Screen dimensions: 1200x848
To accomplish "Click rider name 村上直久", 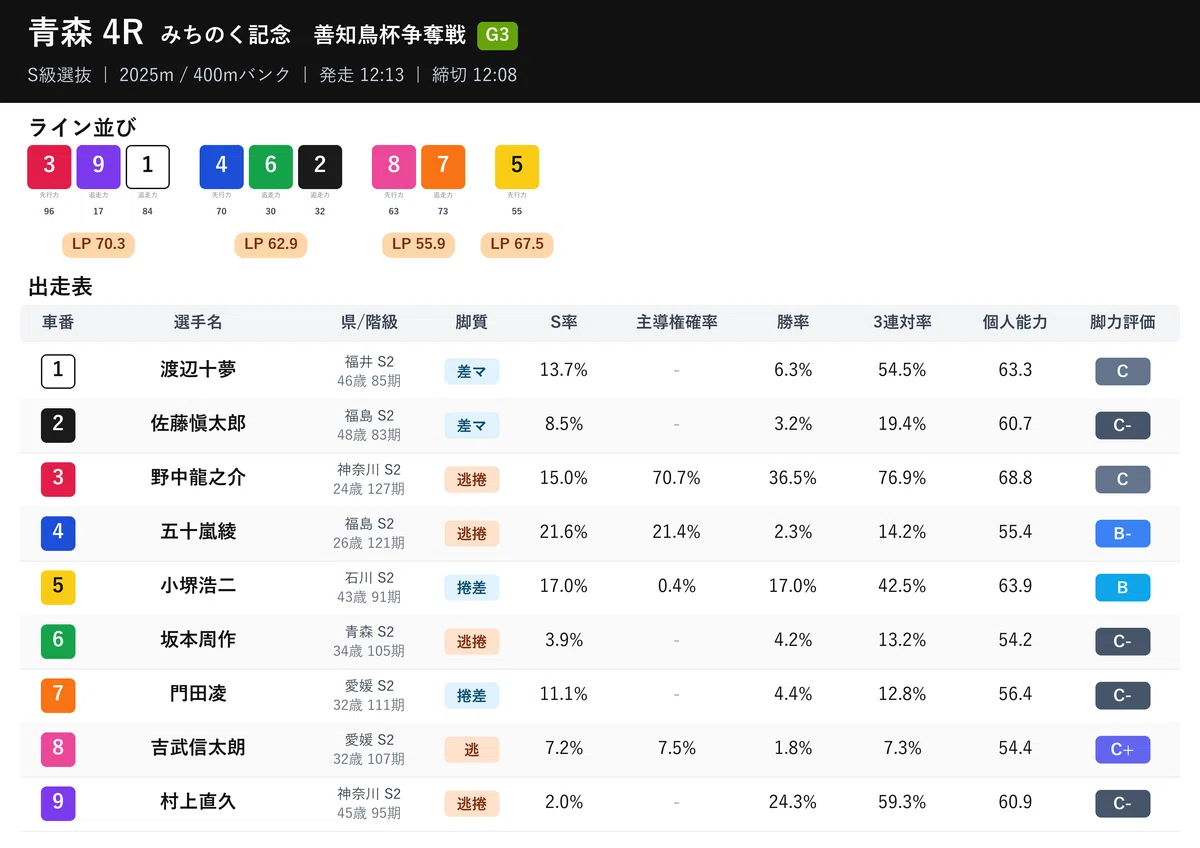I will 198,802.
